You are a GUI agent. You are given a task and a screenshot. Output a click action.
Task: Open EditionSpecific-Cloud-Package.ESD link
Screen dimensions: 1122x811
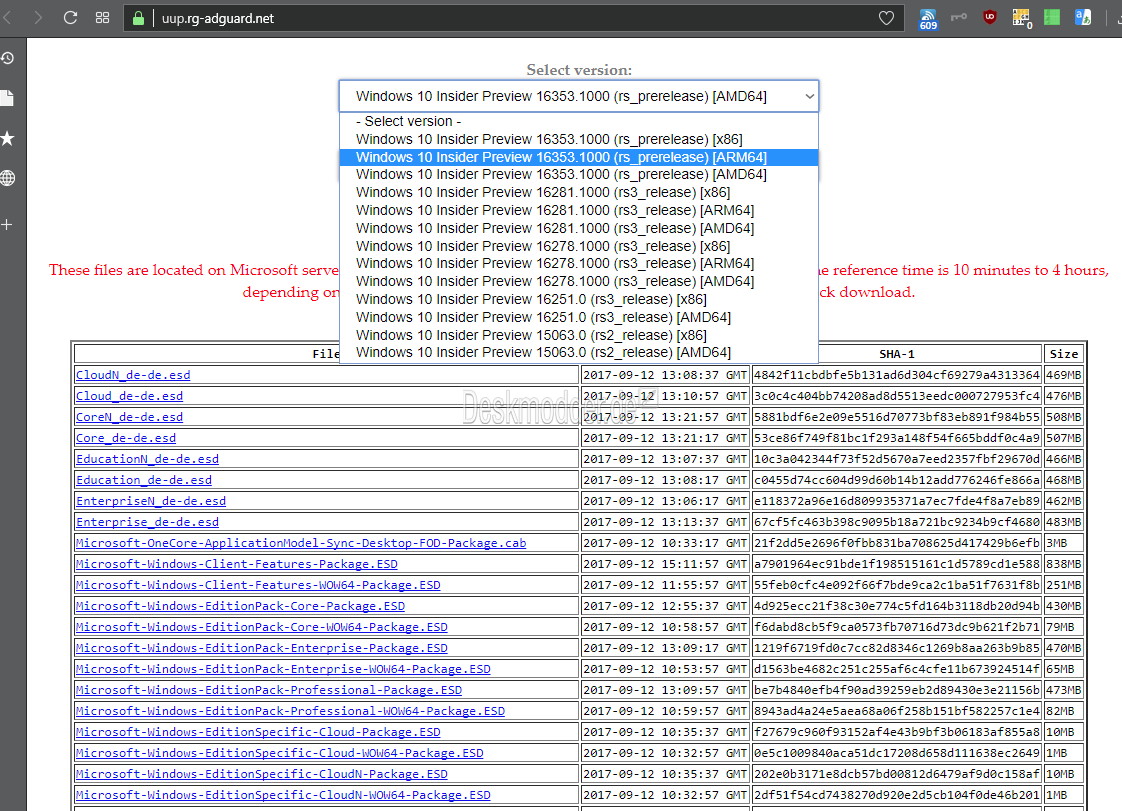pos(258,732)
